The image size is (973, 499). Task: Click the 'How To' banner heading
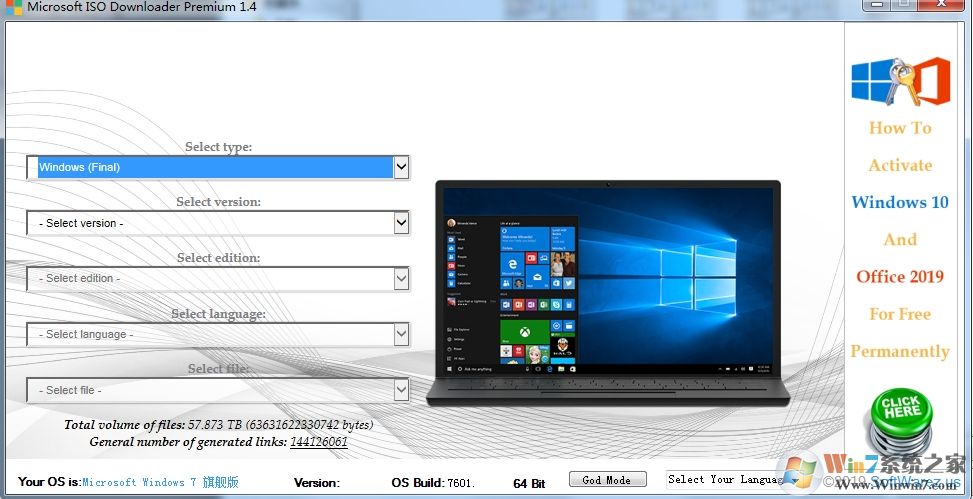tap(900, 128)
